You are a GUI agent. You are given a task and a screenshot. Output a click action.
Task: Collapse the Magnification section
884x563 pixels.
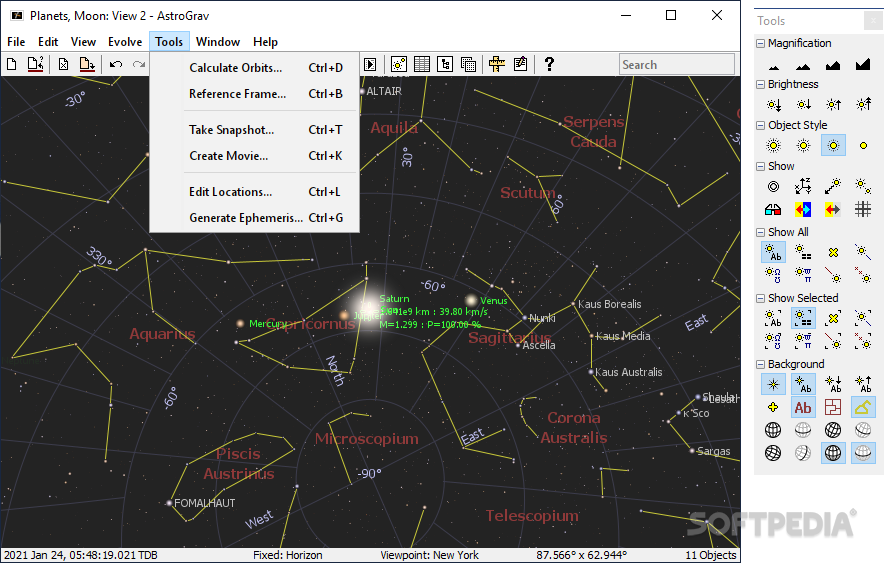pyautogui.click(x=761, y=43)
